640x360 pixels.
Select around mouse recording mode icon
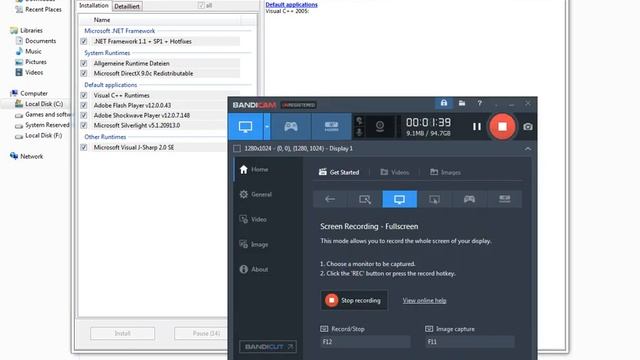click(434, 199)
